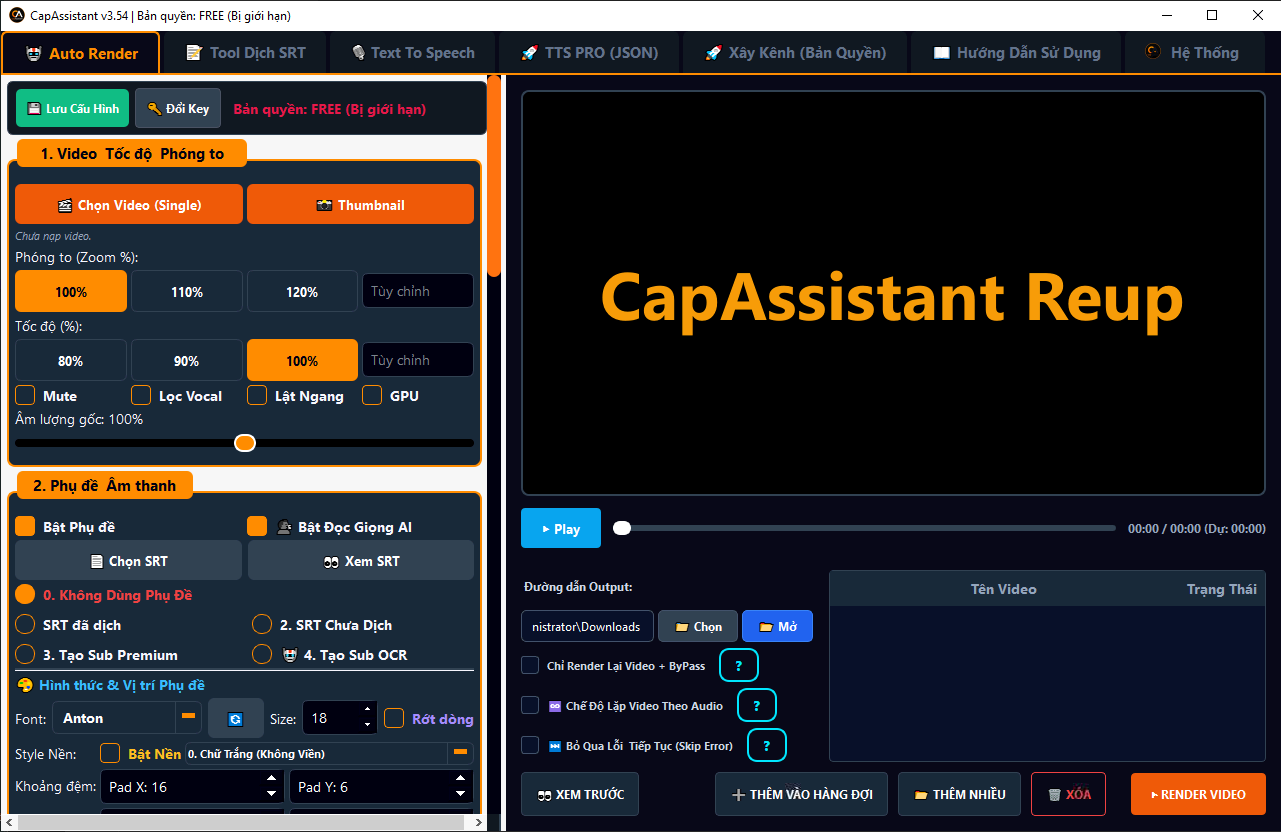
Task: Select the SRT đã dịch radio option
Action: point(25,624)
